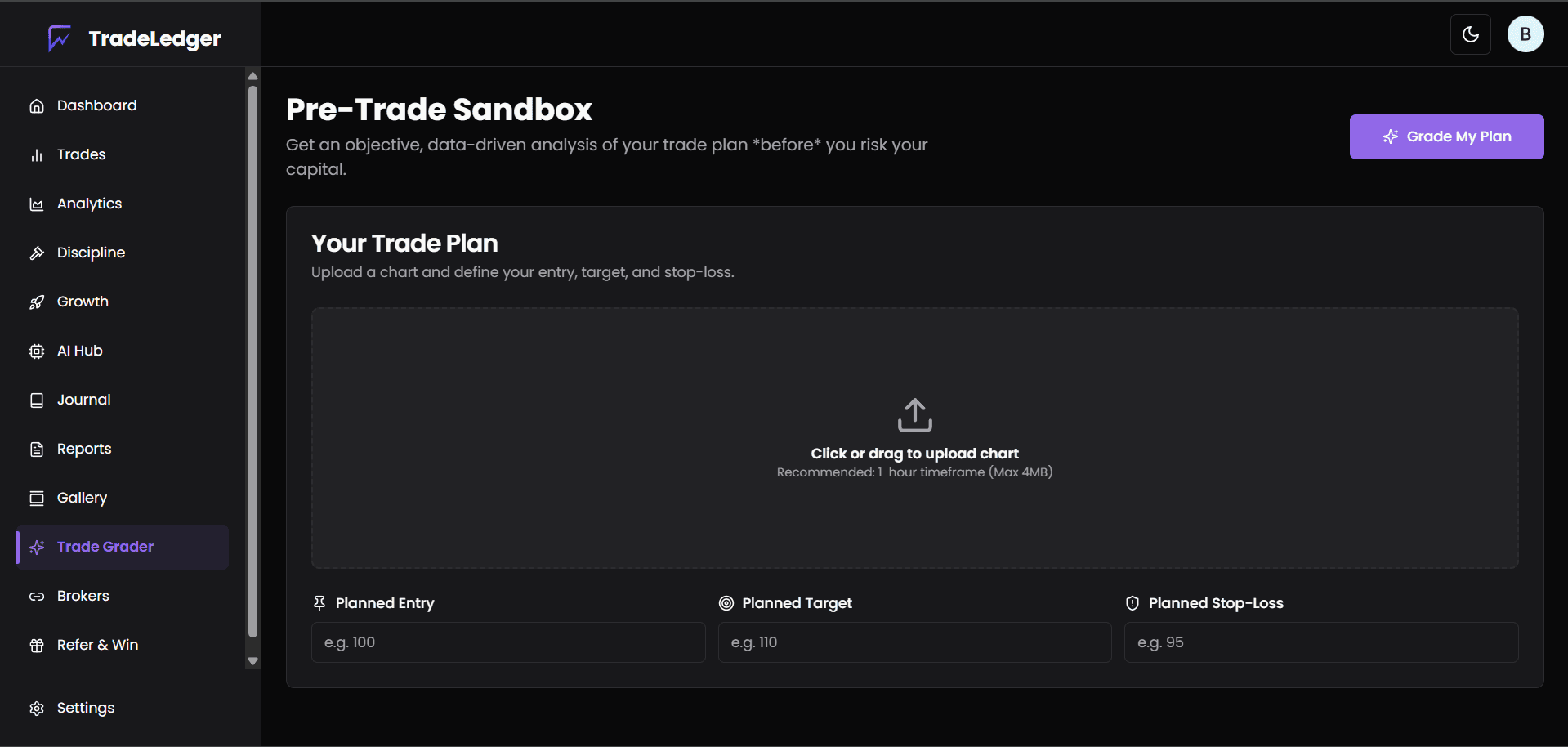Click the Dashboard home icon
The image size is (1568, 747).
coord(37,106)
